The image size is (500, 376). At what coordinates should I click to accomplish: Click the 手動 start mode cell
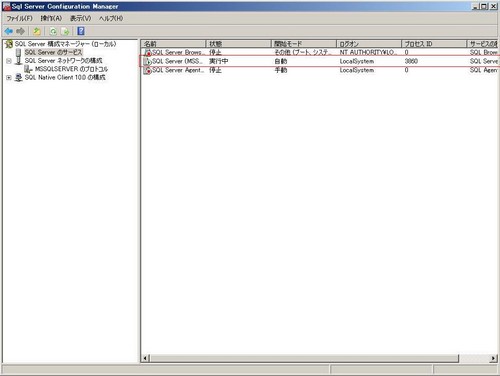281,70
